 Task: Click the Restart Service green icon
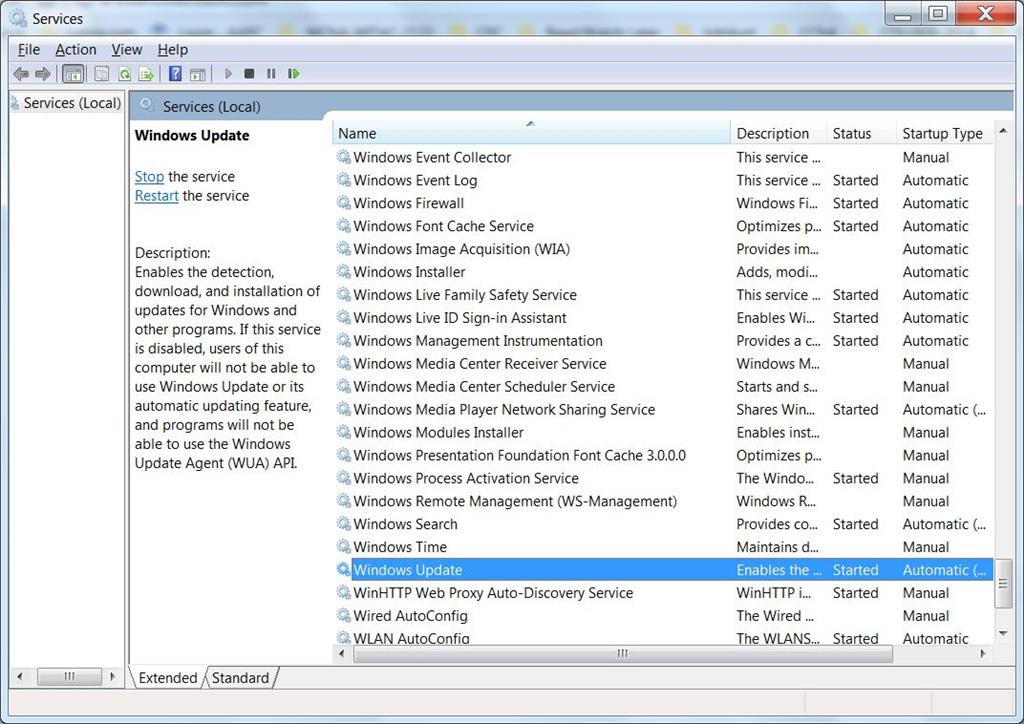coord(294,74)
